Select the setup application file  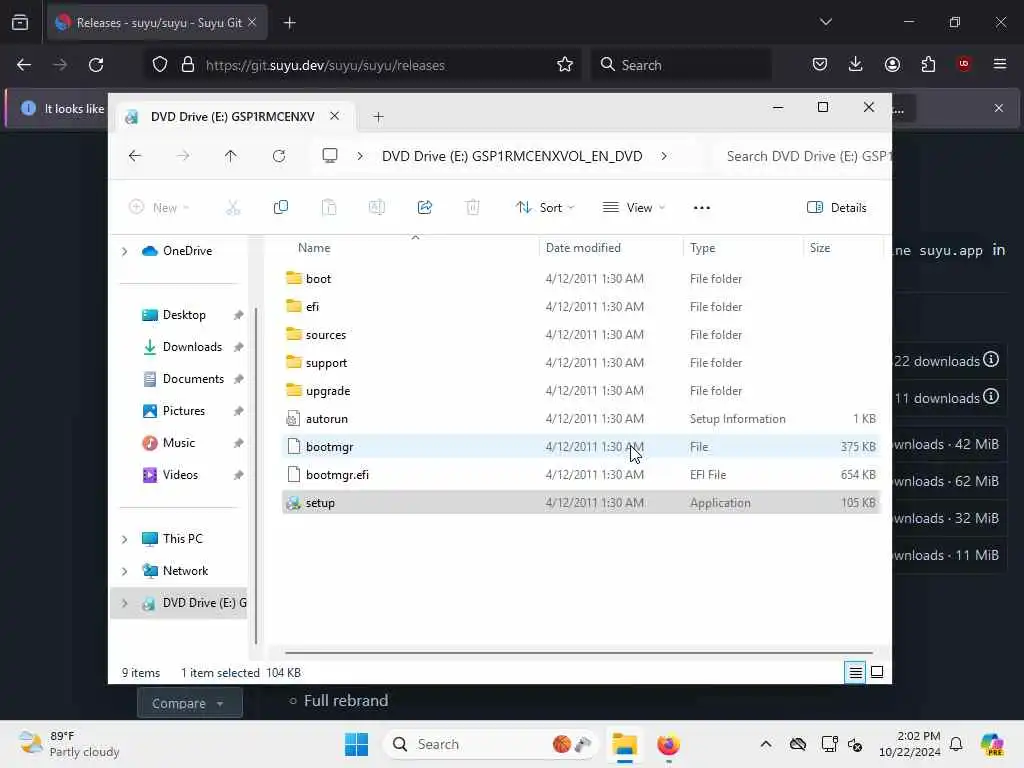581,503
